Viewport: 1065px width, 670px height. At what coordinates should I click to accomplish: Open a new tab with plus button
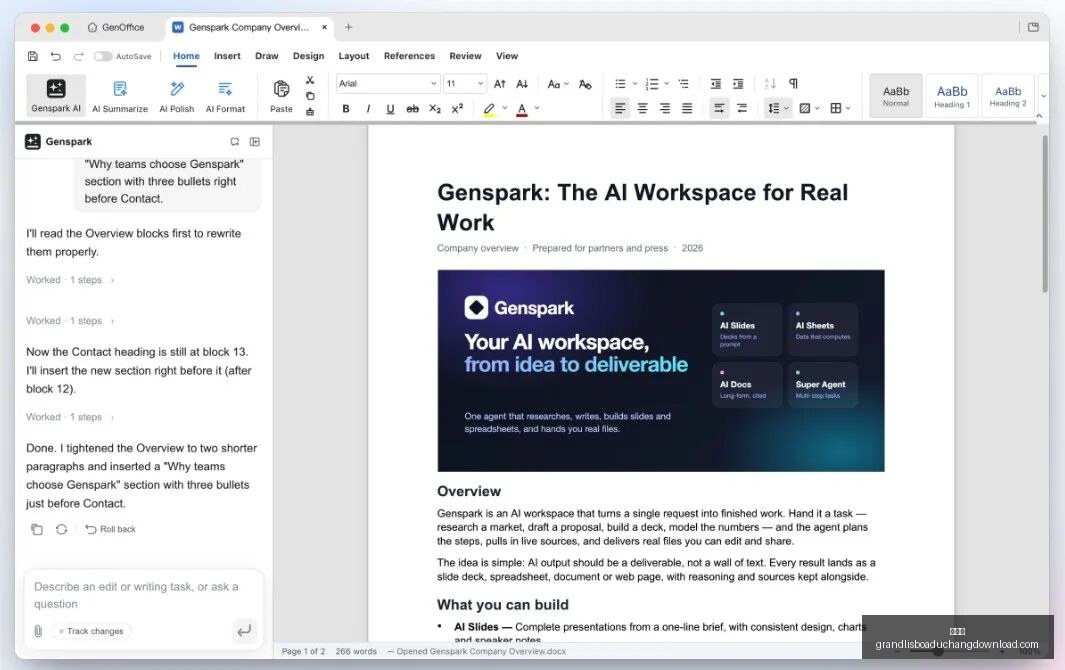[348, 27]
